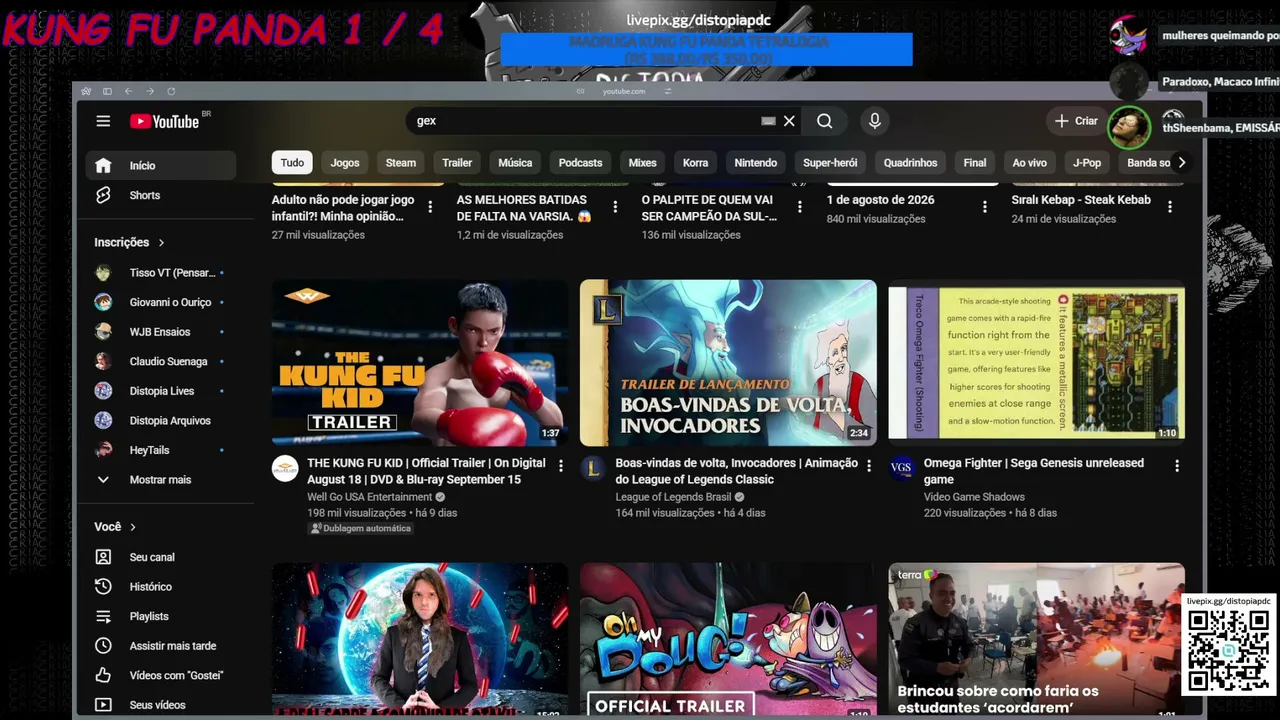Image resolution: width=1280 pixels, height=720 pixels.
Task: Visit Well Go USA Entertainment channel name
Action: pyautogui.click(x=369, y=497)
